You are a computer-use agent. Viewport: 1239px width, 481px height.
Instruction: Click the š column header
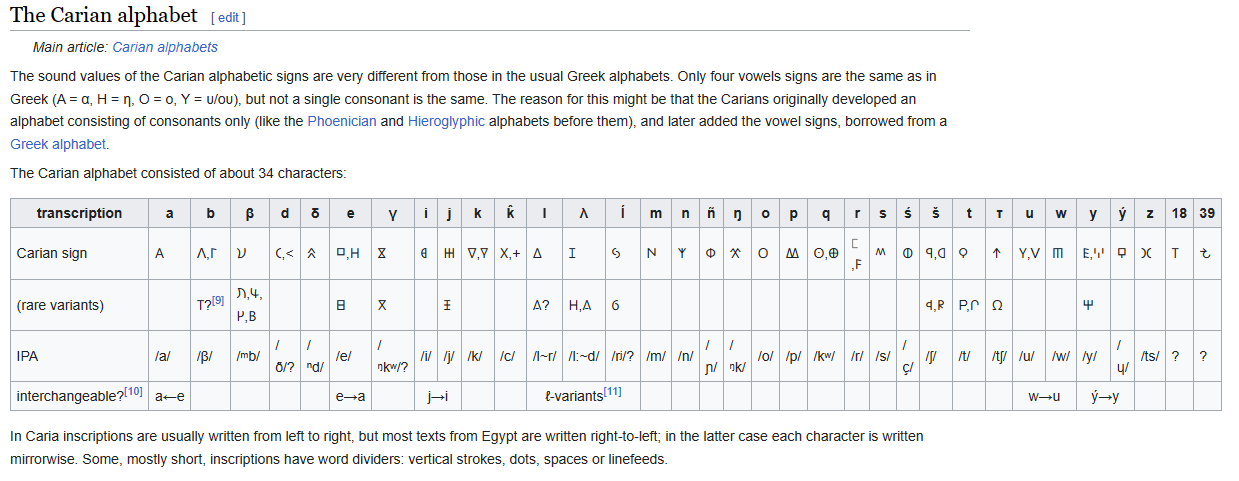tap(935, 213)
